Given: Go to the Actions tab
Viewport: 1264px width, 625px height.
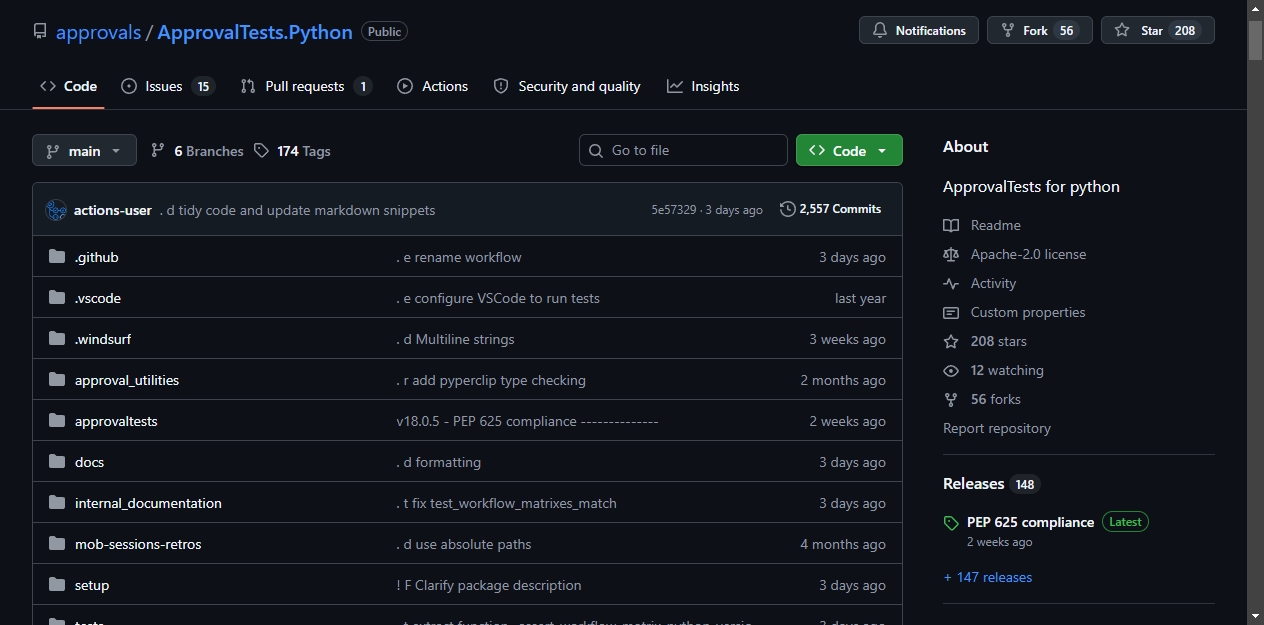Looking at the screenshot, I should coord(433,86).
